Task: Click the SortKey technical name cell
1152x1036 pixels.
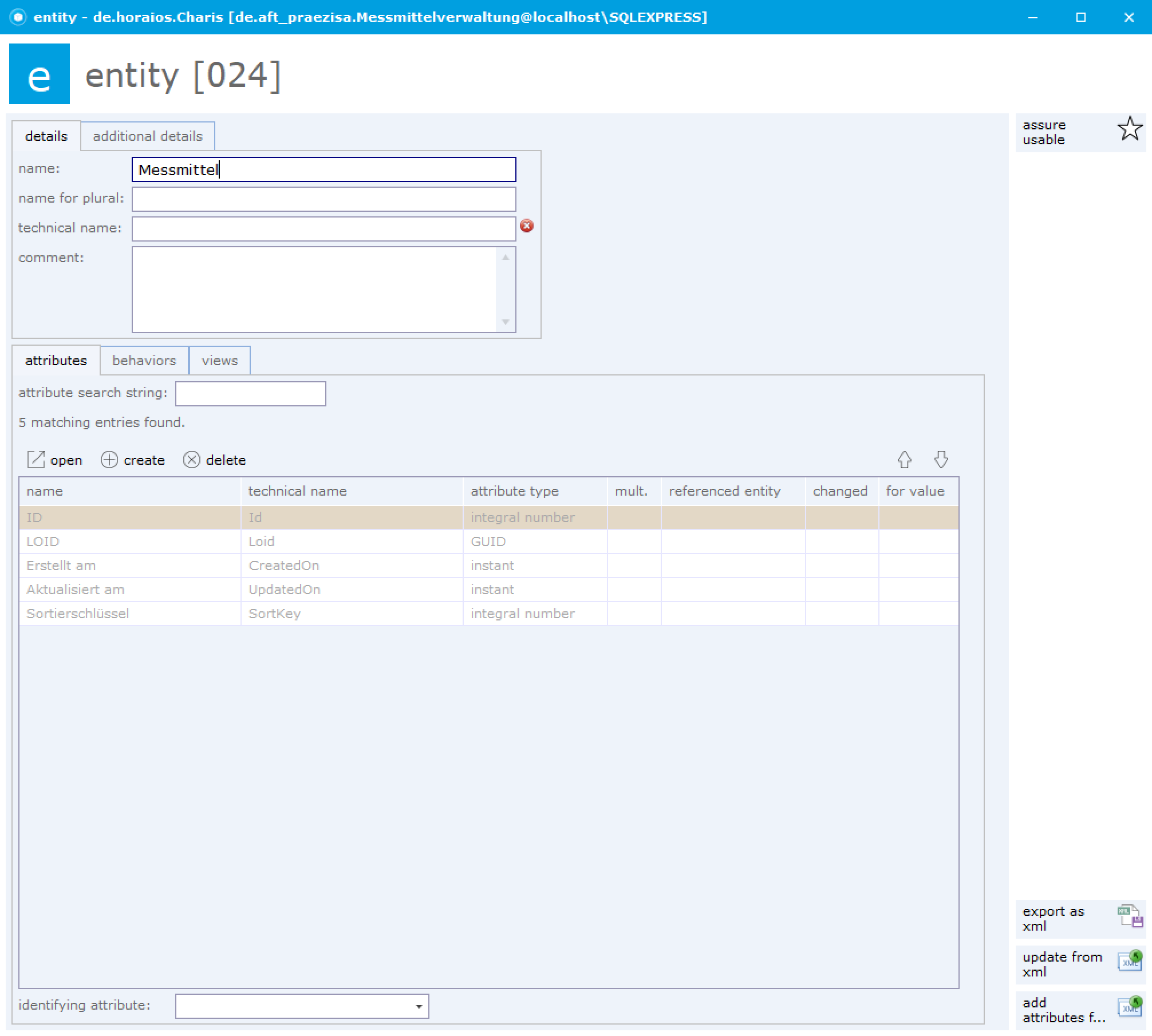Action: coord(352,614)
